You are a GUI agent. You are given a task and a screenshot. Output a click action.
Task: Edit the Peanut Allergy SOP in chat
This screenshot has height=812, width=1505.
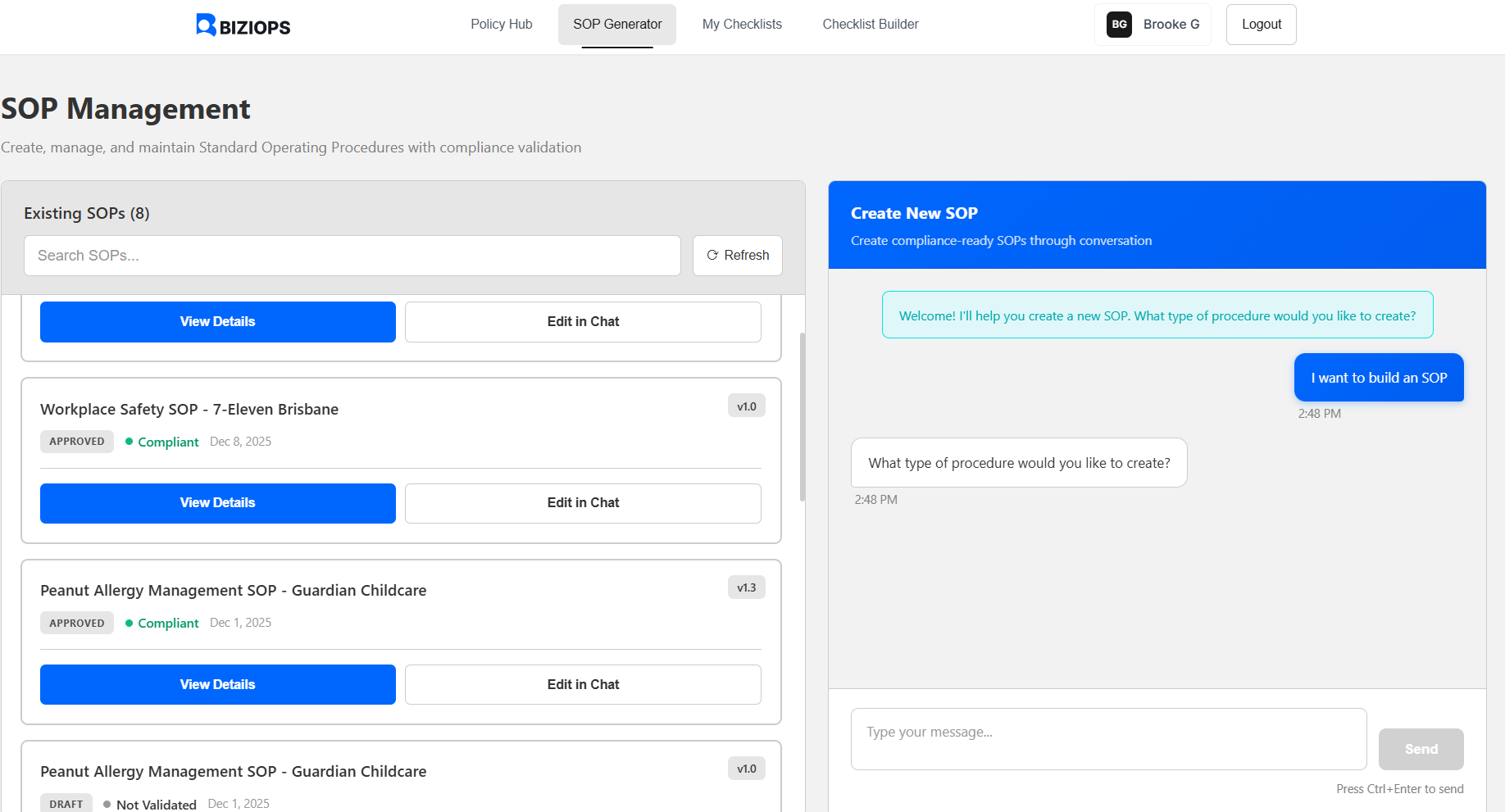[x=583, y=684]
